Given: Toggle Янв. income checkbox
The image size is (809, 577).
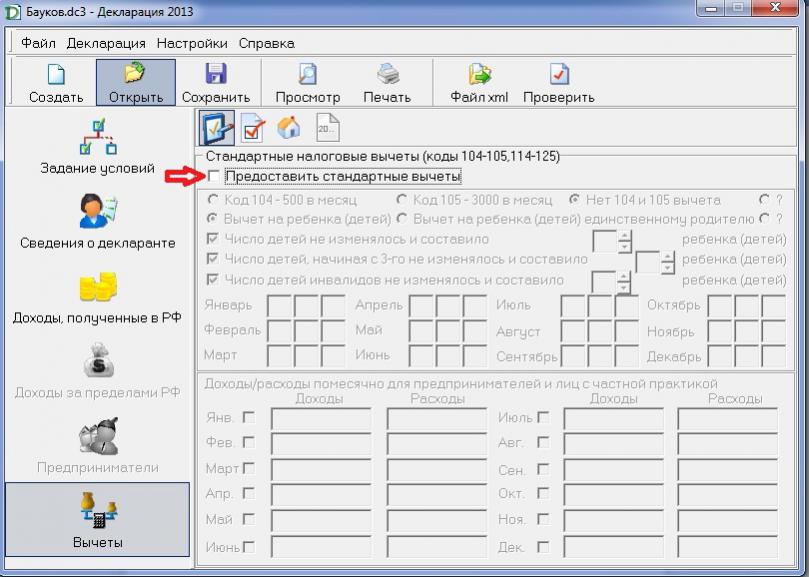Looking at the screenshot, I should (248, 417).
